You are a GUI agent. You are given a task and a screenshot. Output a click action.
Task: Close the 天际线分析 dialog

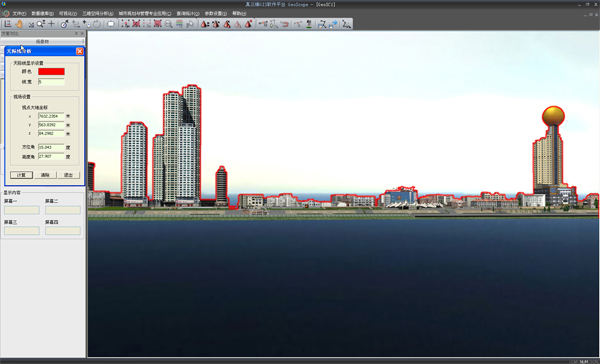80,51
